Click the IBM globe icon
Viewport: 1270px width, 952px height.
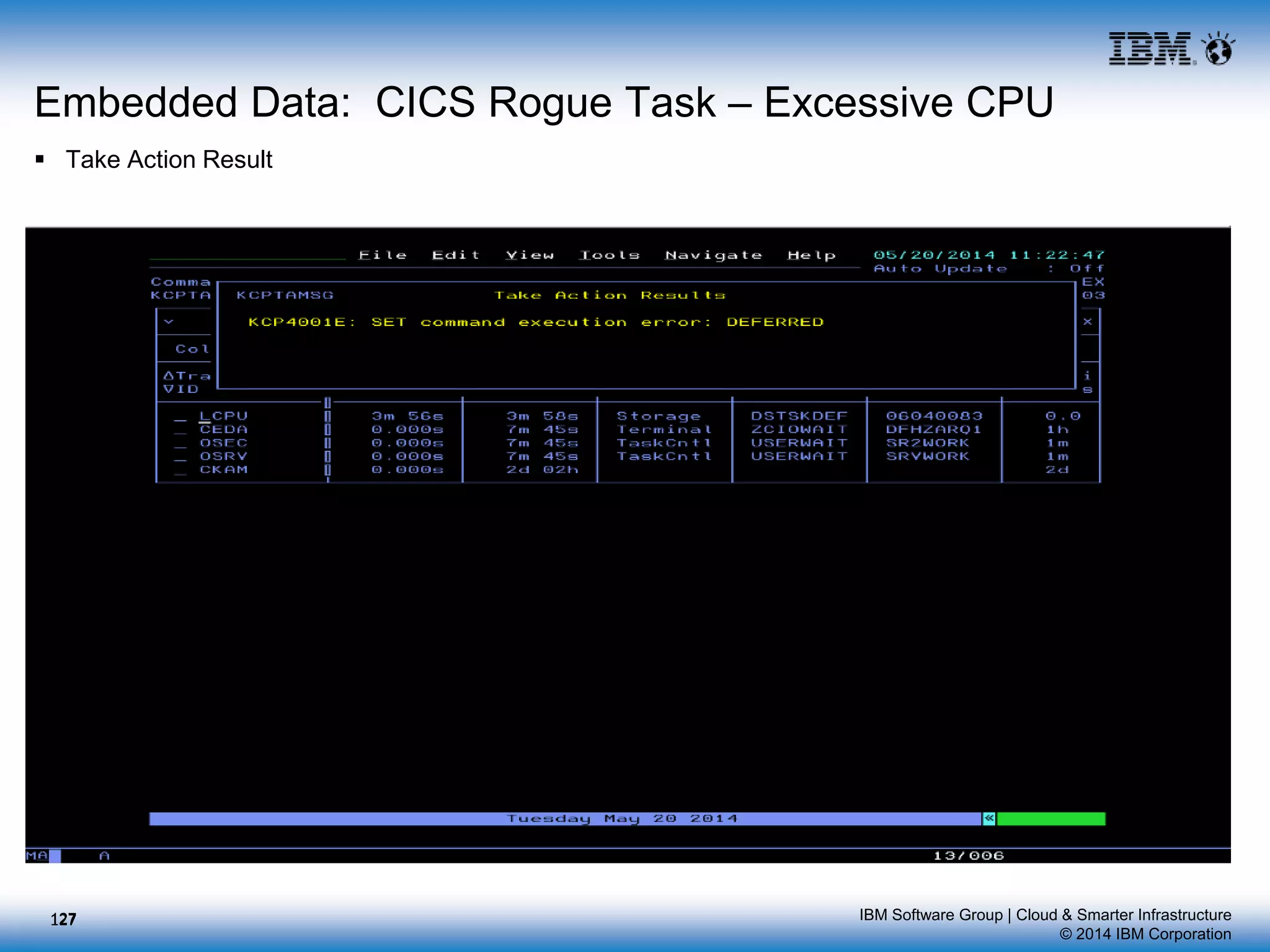click(1219, 48)
